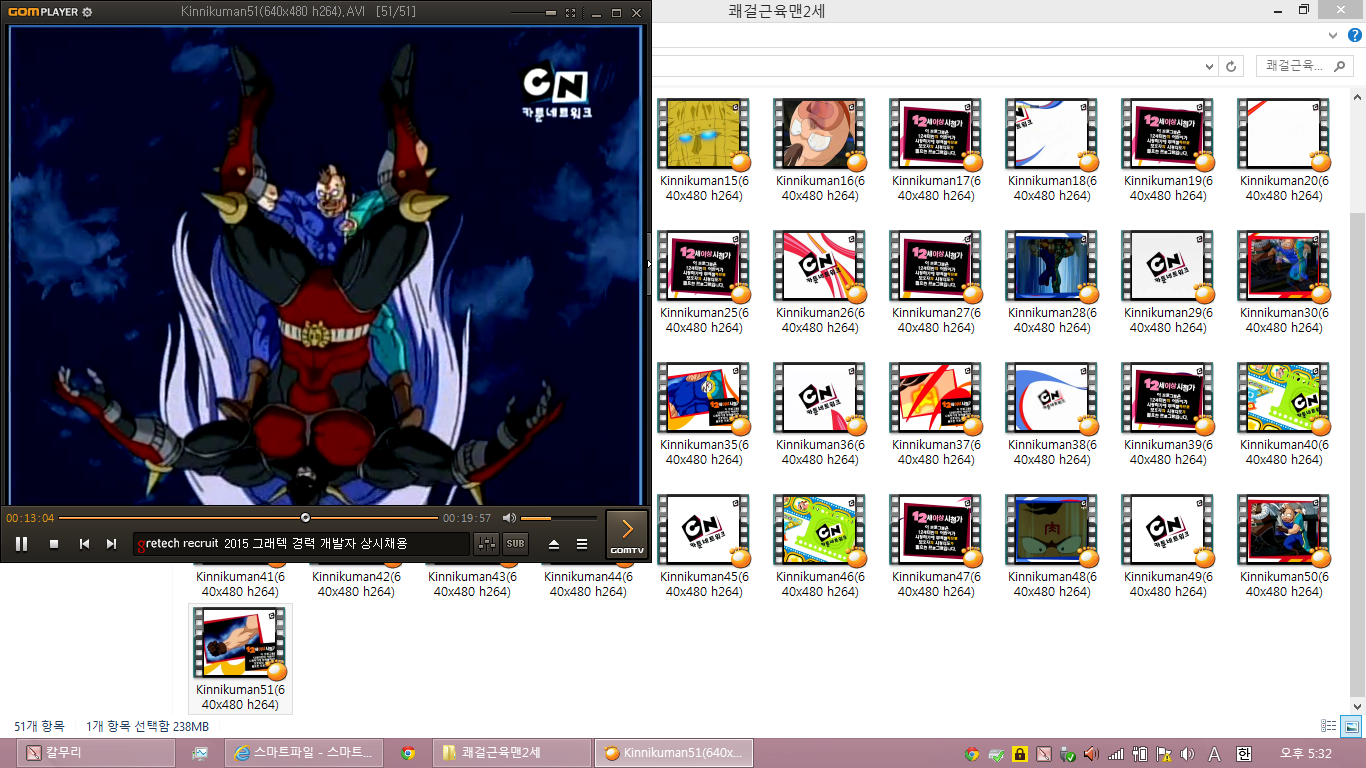
Task: Skip to previous file in GOM Player
Action: 85,544
